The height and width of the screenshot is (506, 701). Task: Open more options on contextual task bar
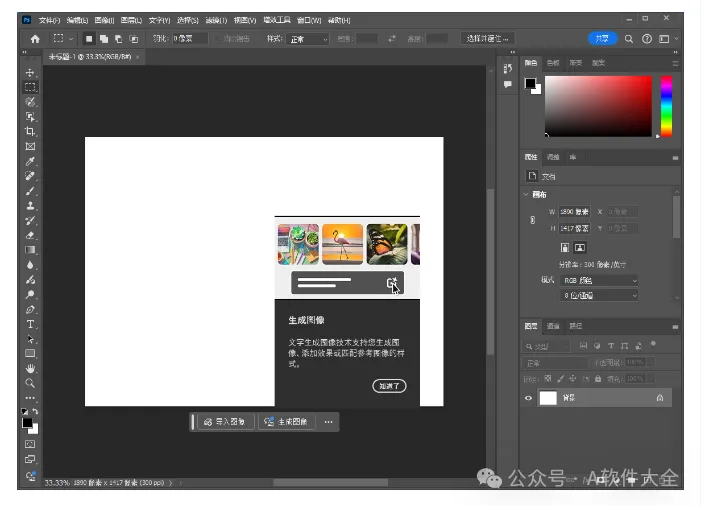click(329, 422)
